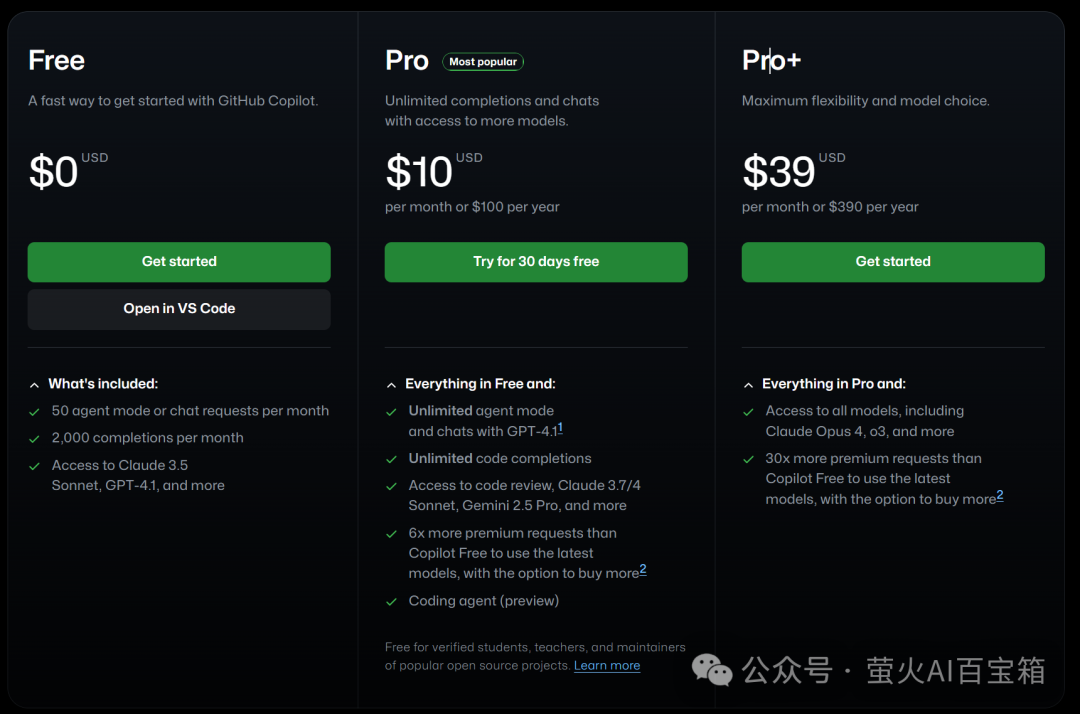Click Get started under the Pro+ plan
This screenshot has width=1080, height=714.
[x=893, y=262]
